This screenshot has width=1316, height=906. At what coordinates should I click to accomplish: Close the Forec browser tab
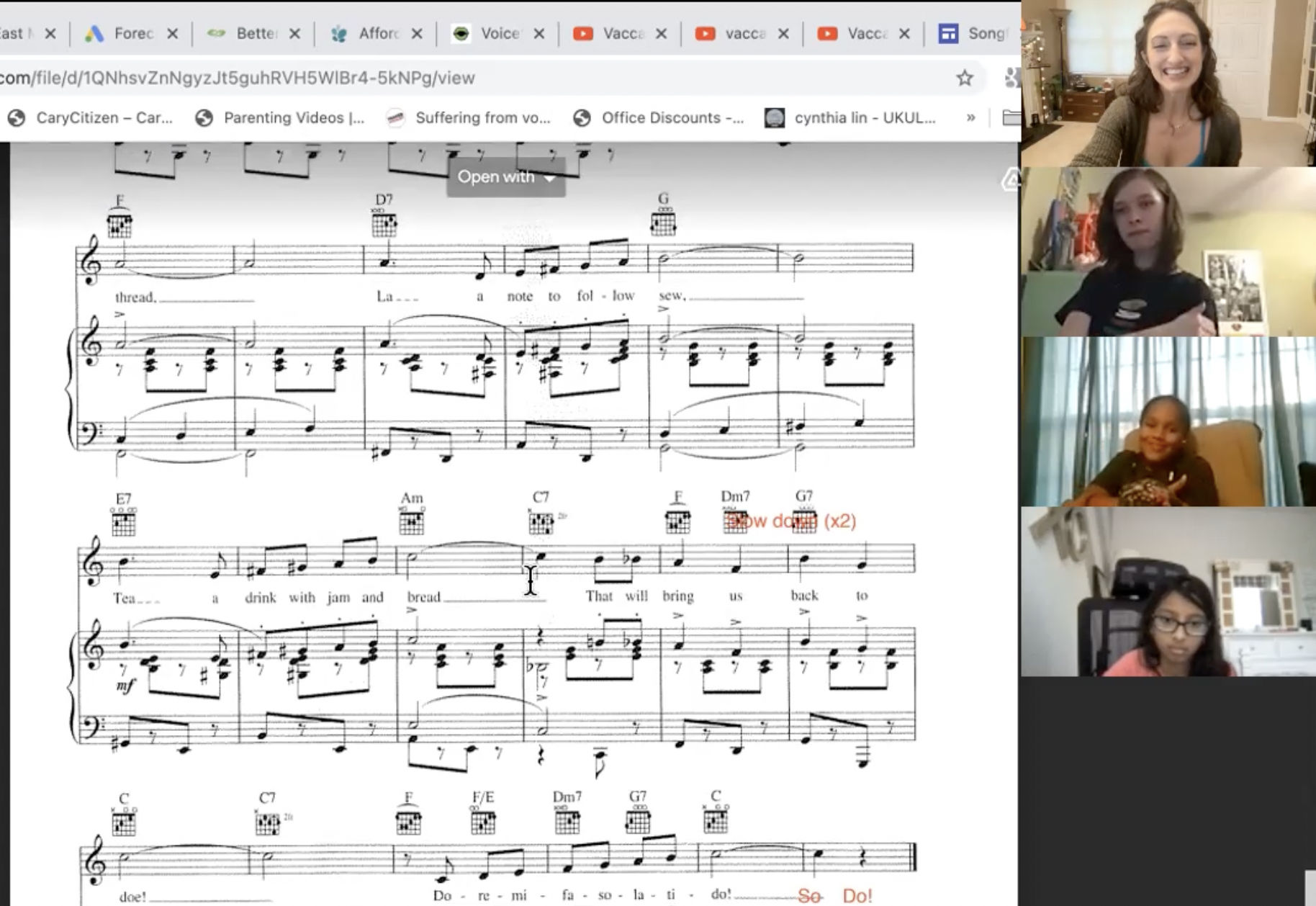[172, 33]
